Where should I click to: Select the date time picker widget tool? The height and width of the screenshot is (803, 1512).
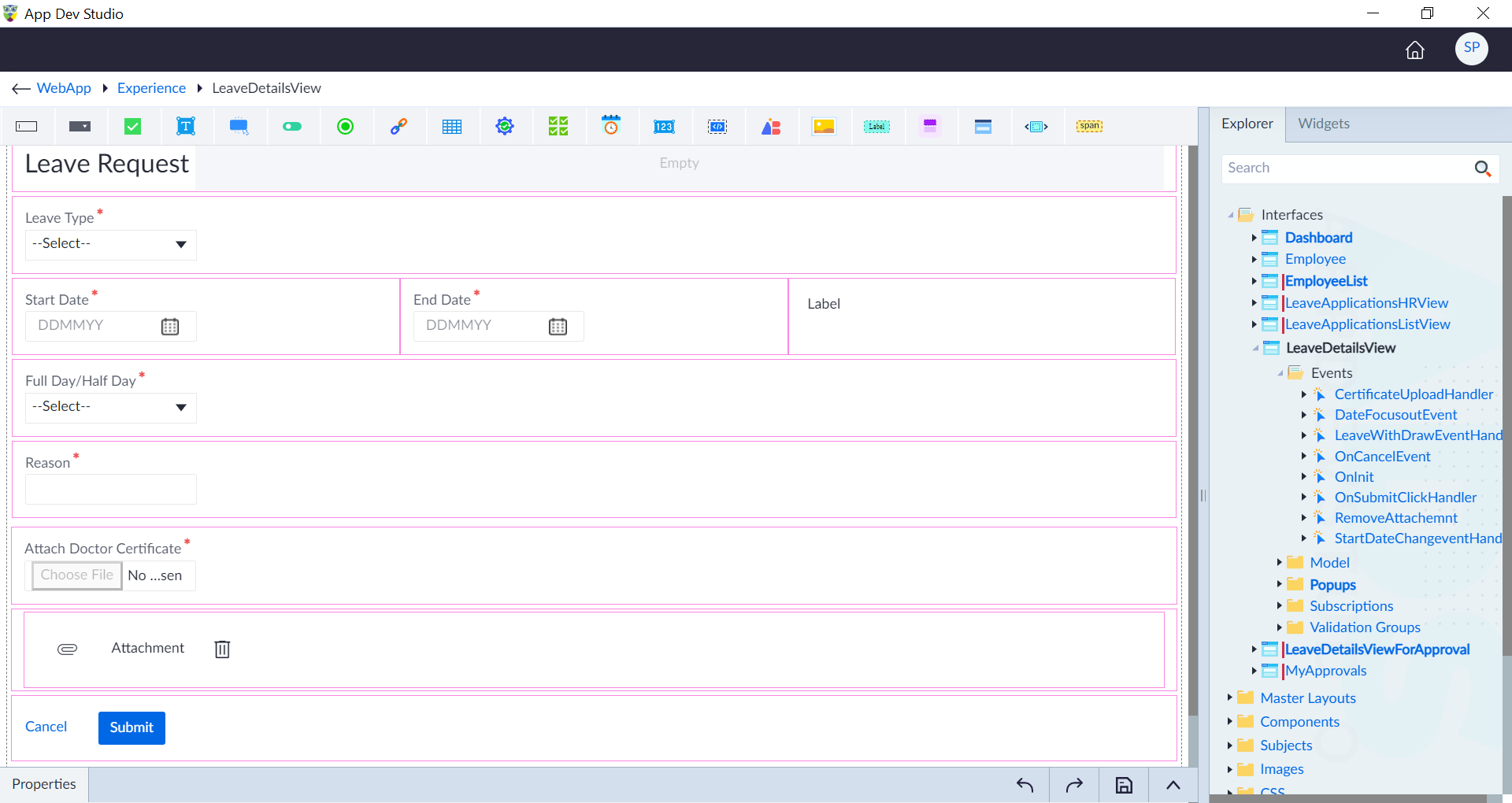pos(611,126)
